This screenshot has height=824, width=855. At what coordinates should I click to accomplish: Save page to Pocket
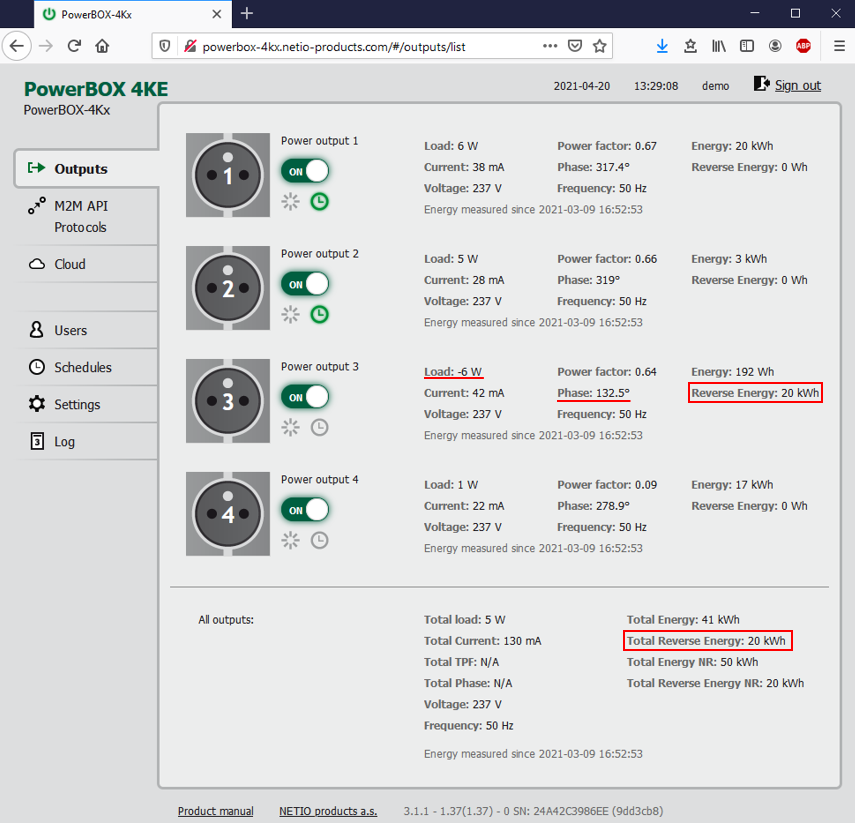tap(575, 46)
